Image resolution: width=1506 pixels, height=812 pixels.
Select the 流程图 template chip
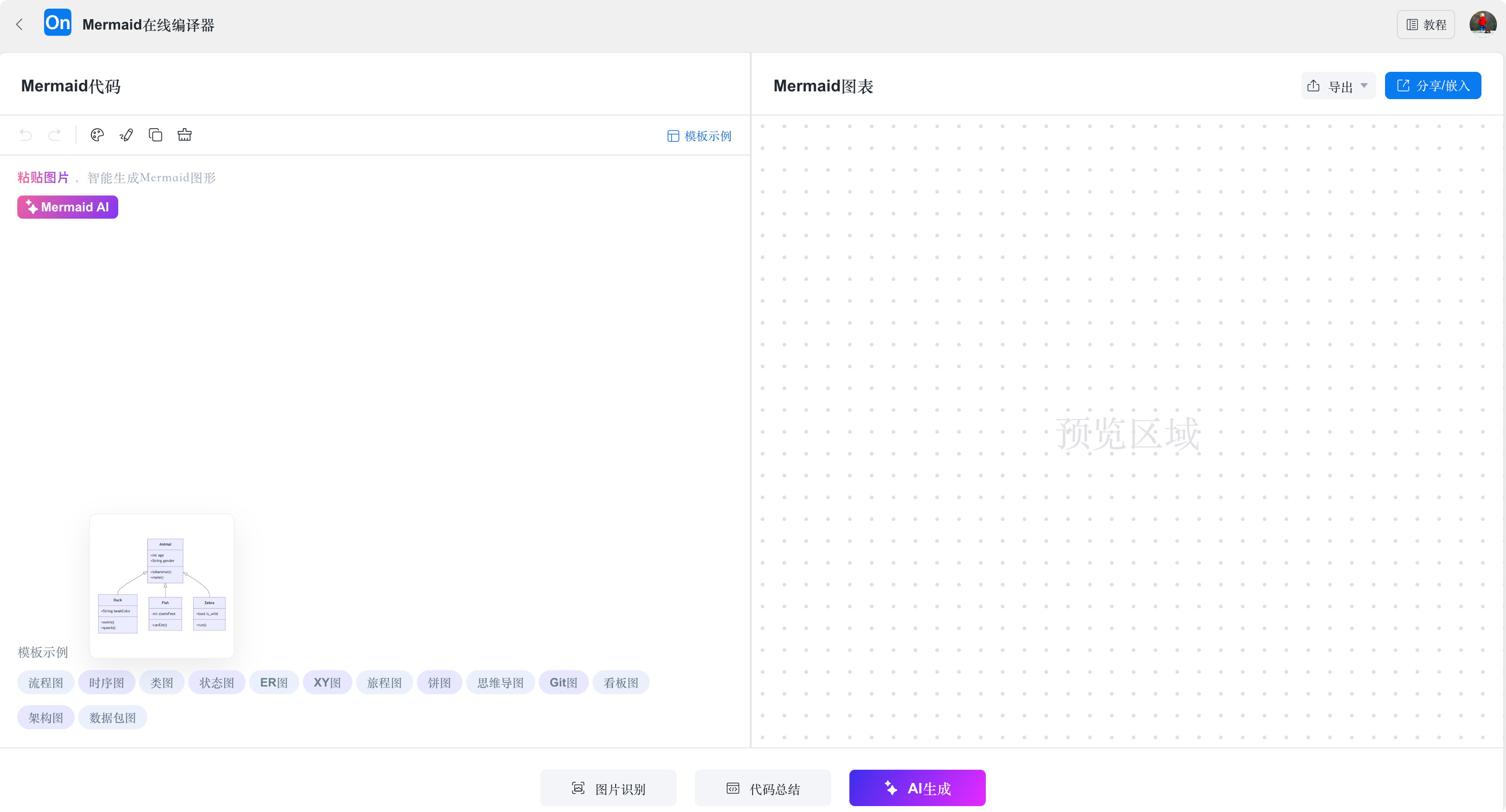click(x=45, y=682)
